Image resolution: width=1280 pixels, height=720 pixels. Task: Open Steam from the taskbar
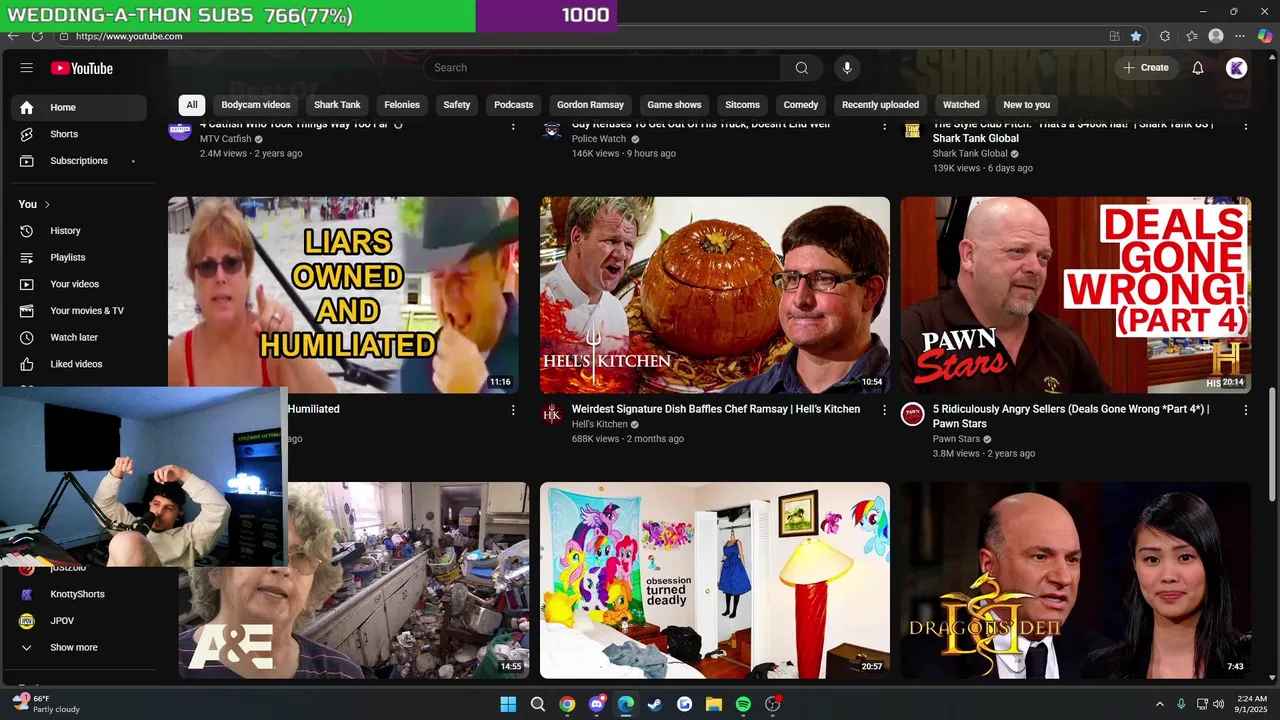point(655,704)
